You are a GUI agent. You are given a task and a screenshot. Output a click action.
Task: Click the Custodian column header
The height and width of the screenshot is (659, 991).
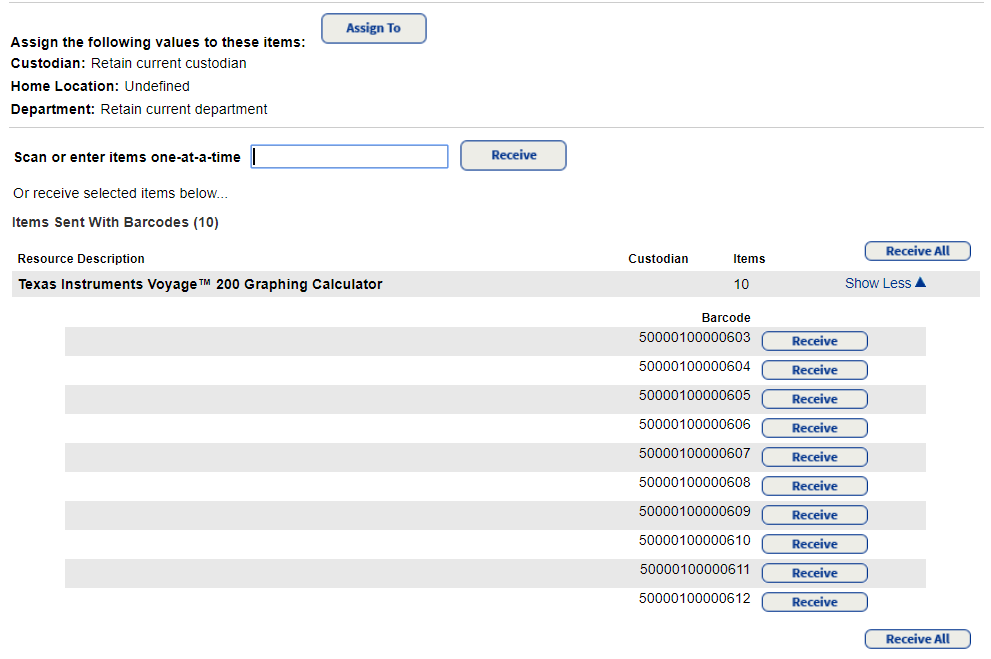point(658,258)
